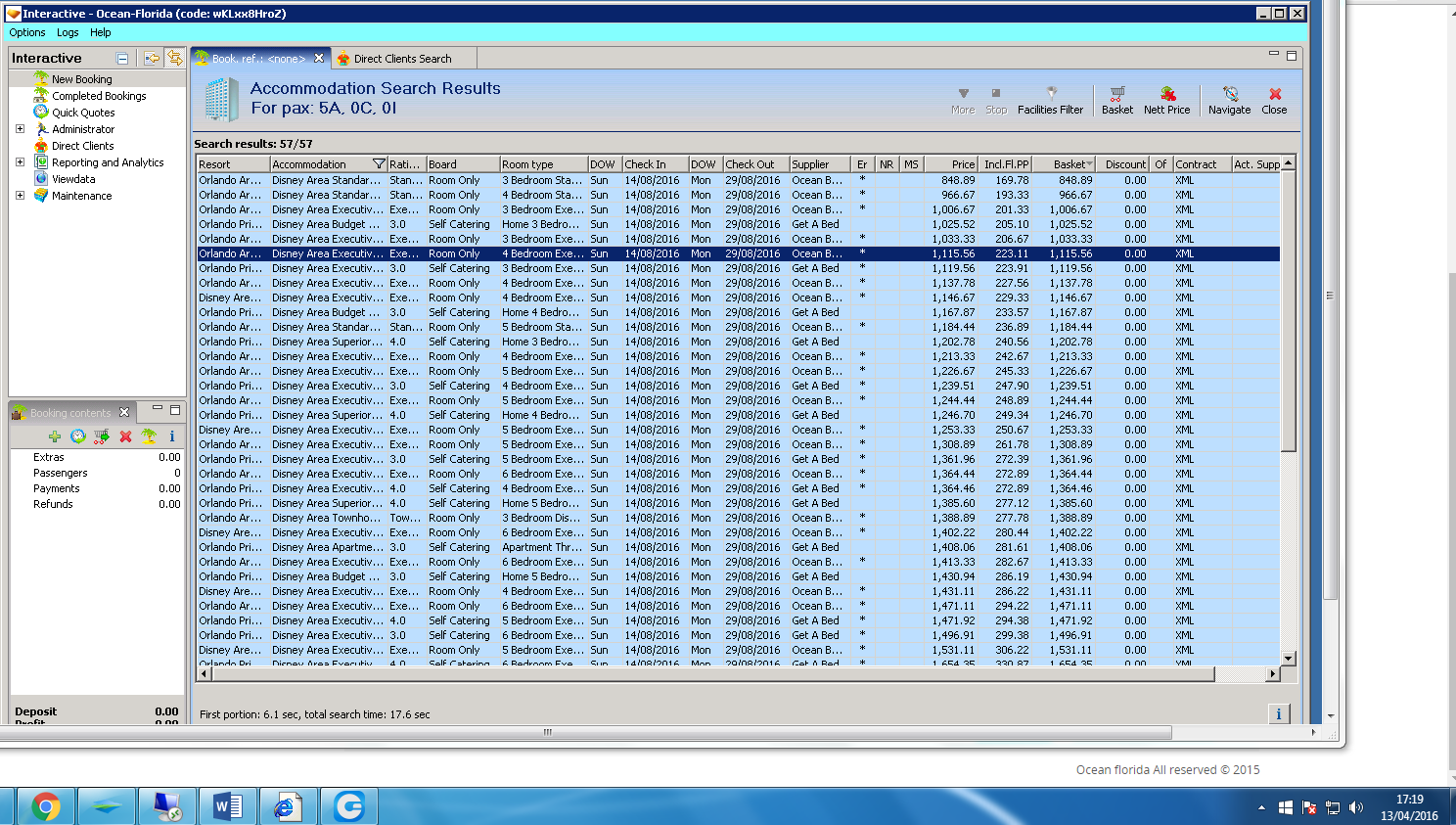Click the back-arrow icon in the Interactive header

(x=152, y=59)
